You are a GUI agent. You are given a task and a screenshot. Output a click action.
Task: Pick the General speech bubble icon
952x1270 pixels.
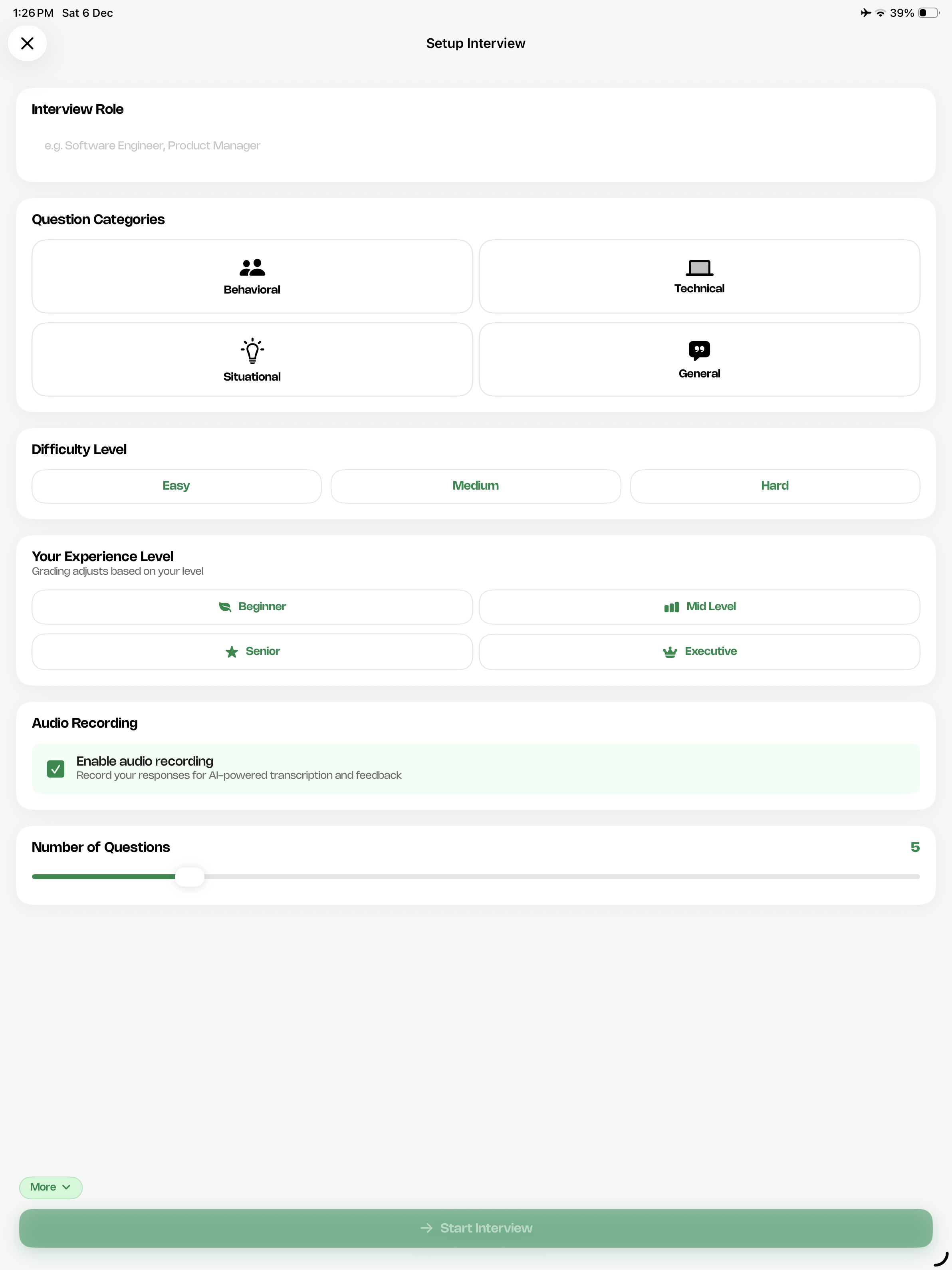pos(699,350)
